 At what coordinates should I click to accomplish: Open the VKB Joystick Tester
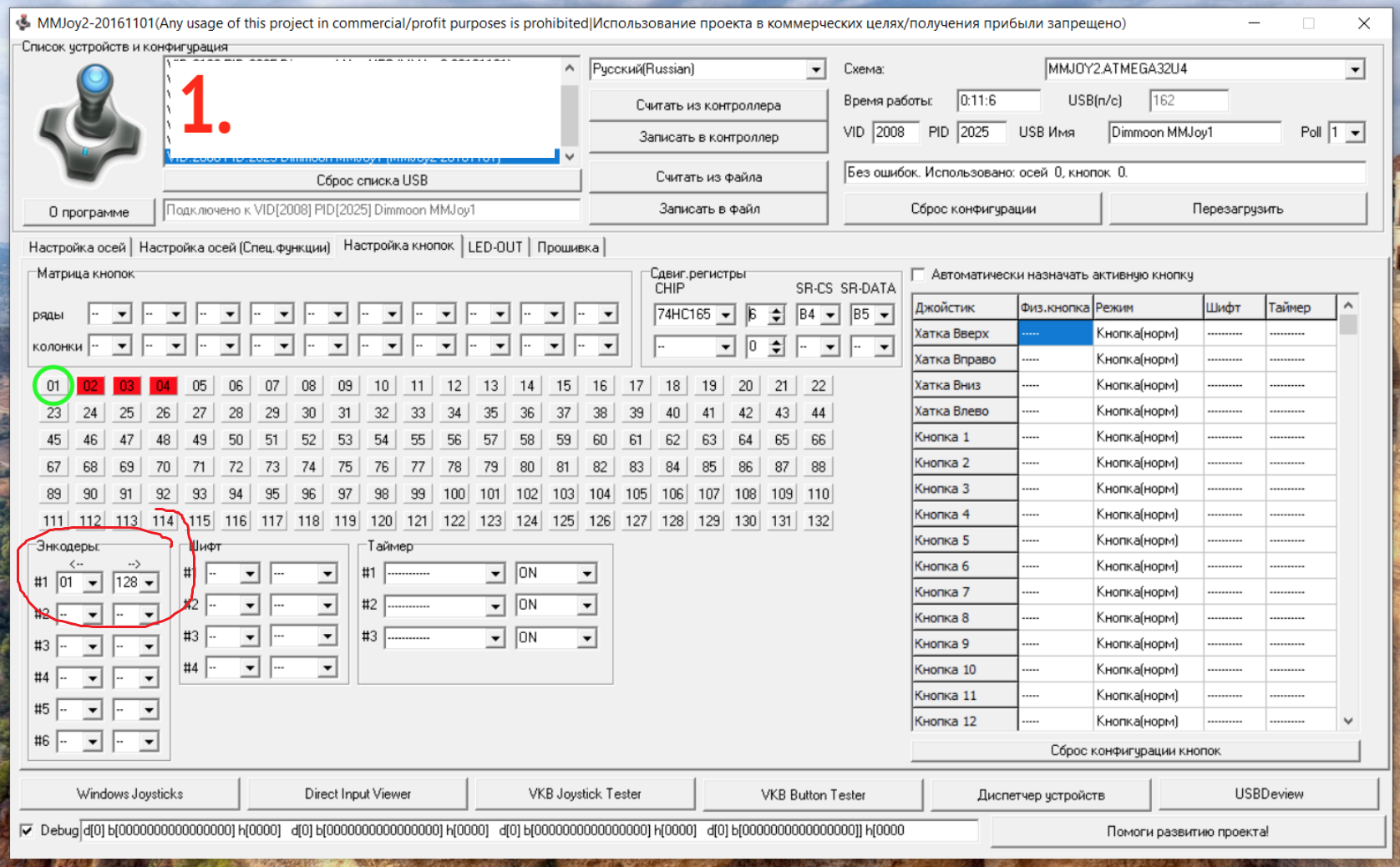585,794
